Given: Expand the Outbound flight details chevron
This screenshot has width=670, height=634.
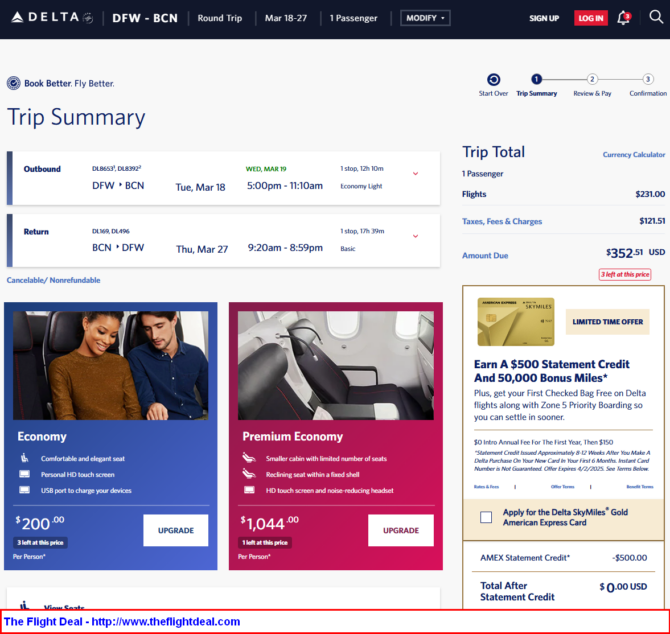Looking at the screenshot, I should (415, 173).
